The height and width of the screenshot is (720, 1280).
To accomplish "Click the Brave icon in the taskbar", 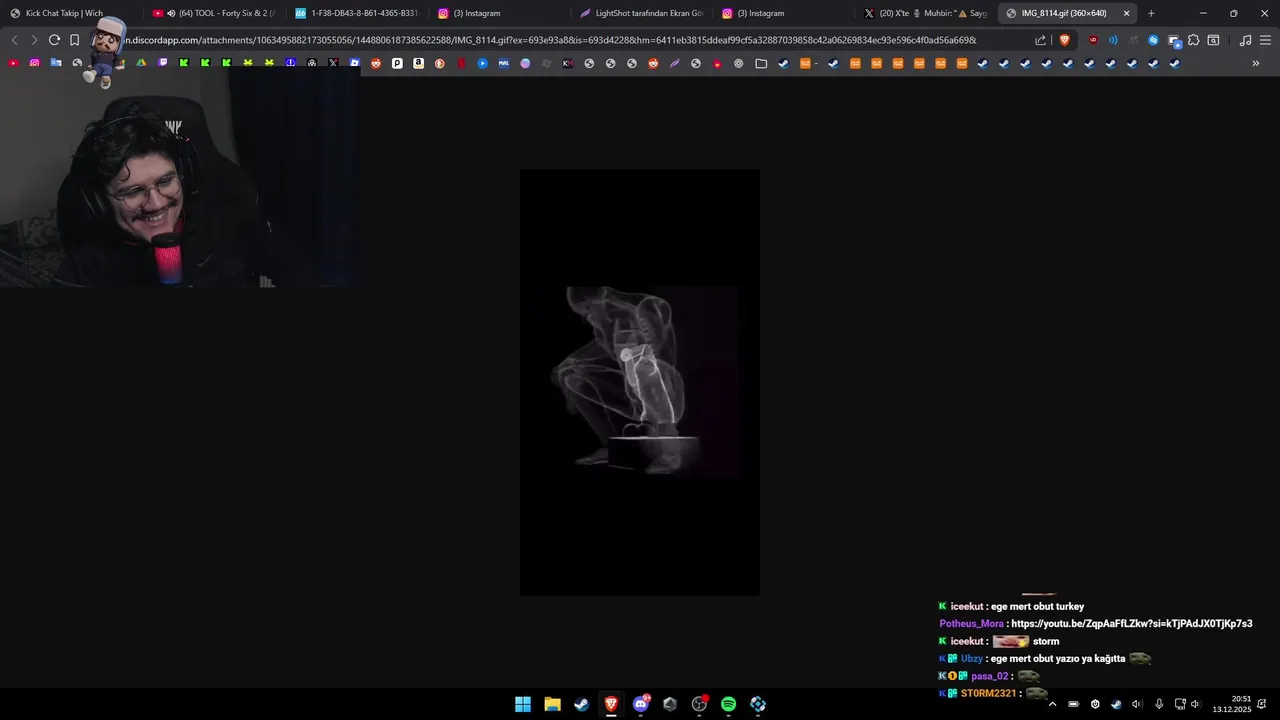I will [x=611, y=704].
